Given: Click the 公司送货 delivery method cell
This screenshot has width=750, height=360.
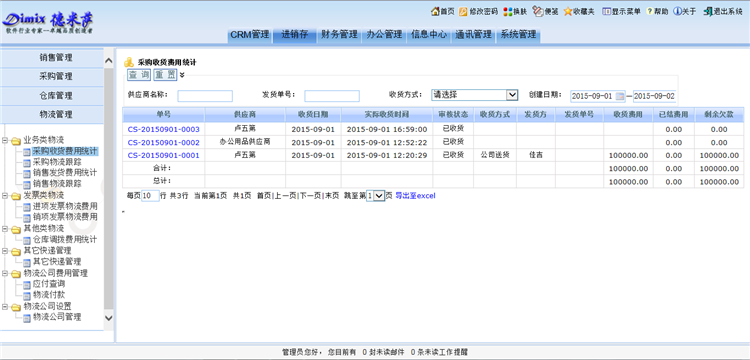Looking at the screenshot, I should pos(495,155).
